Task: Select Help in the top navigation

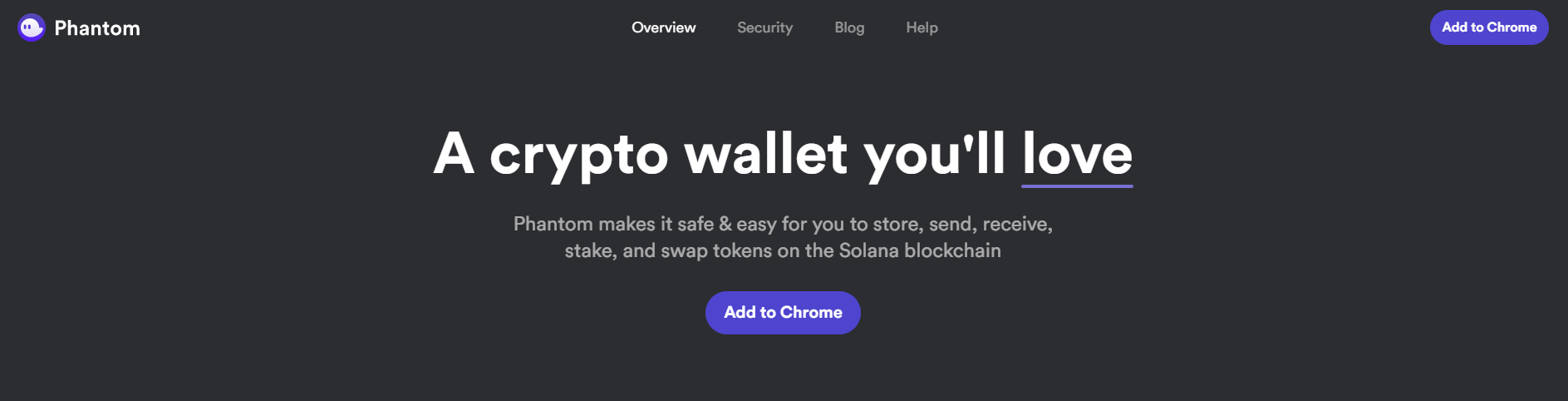Action: click(922, 27)
